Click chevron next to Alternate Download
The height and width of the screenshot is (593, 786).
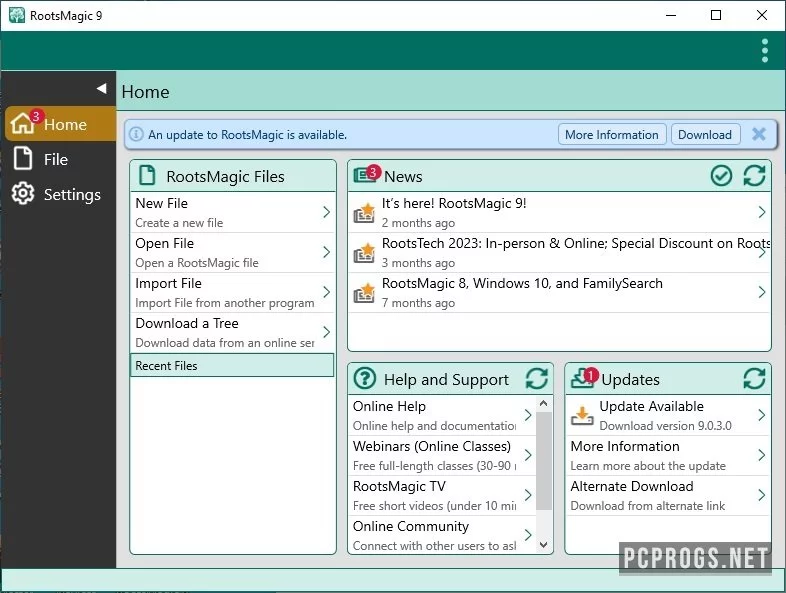point(761,495)
